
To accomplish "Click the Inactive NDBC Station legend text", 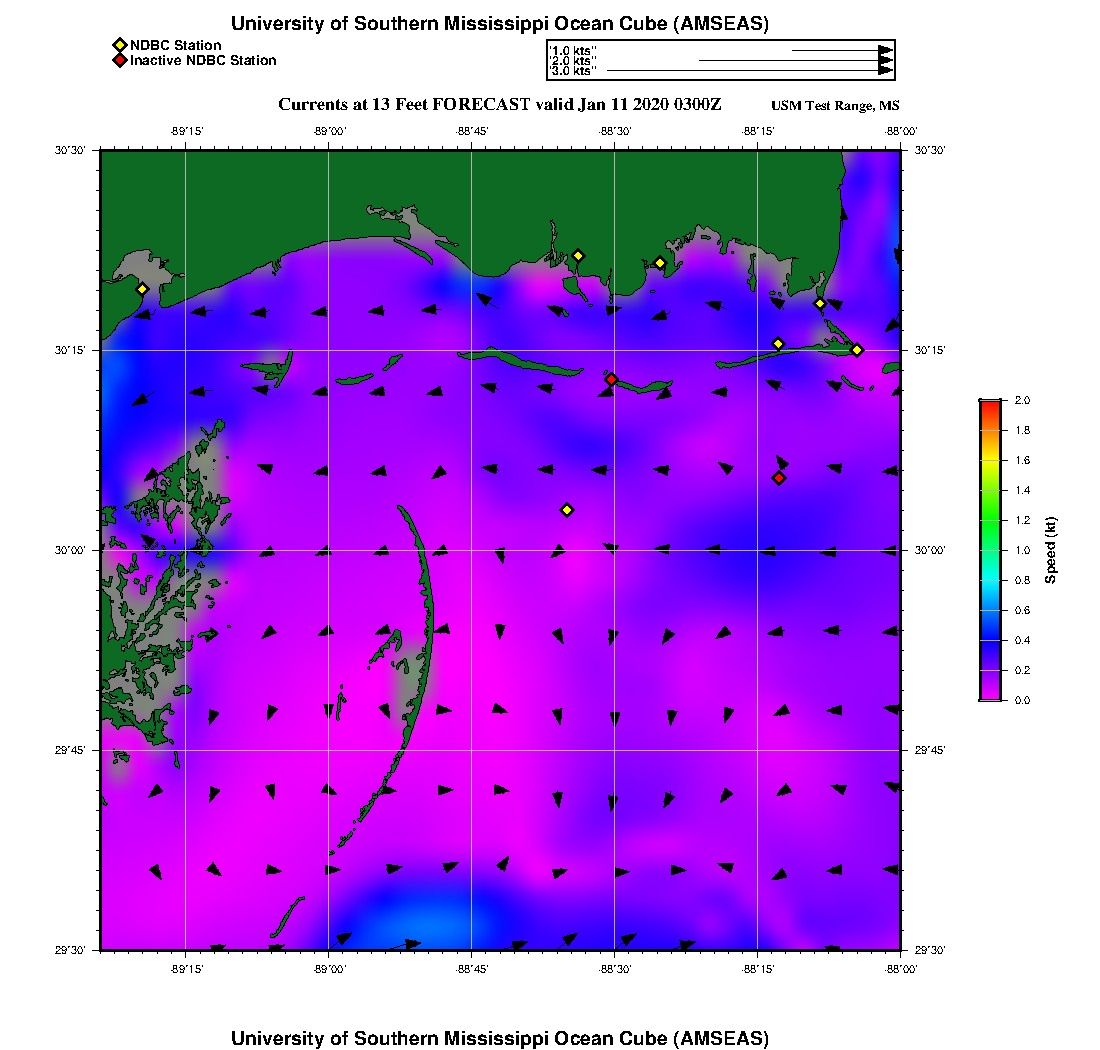I will [x=203, y=60].
